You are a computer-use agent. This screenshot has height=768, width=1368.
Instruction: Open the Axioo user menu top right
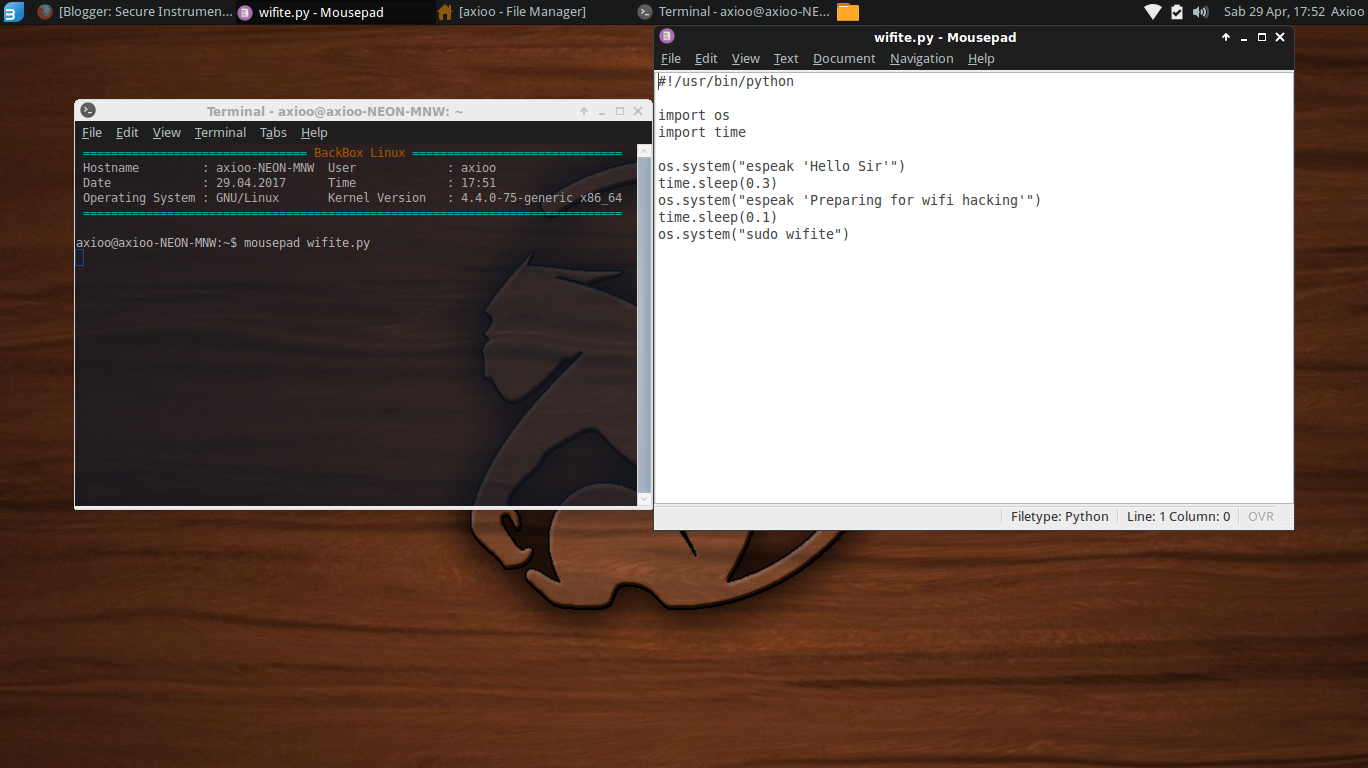point(1347,12)
